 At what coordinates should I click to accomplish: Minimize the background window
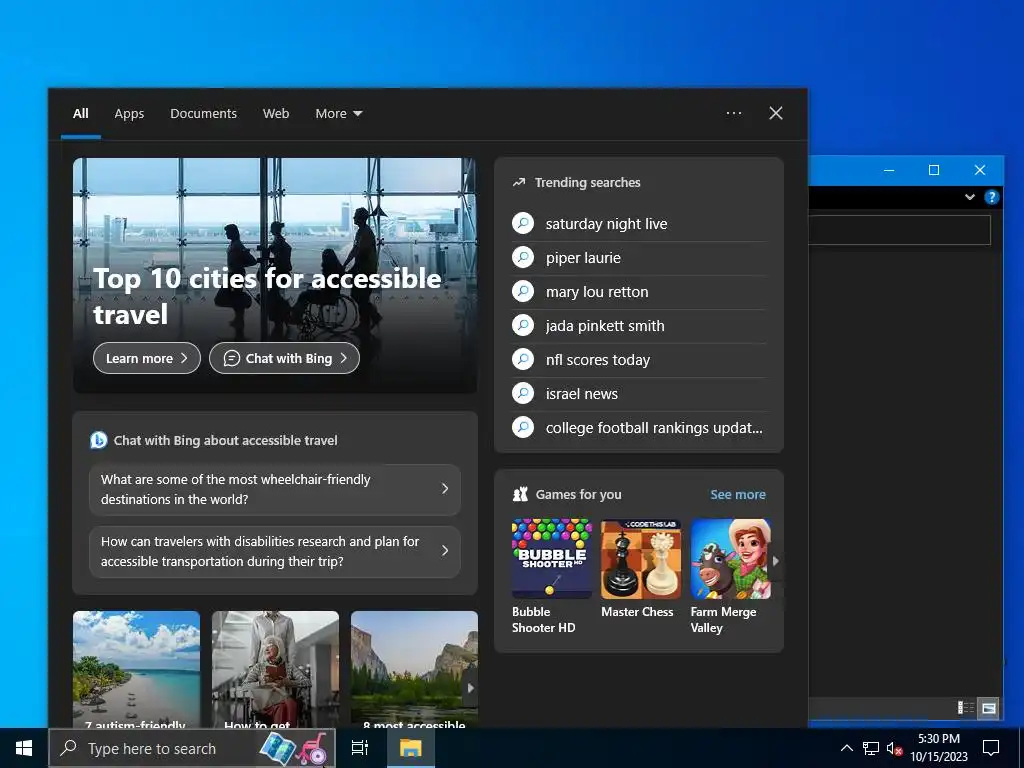[x=889, y=170]
